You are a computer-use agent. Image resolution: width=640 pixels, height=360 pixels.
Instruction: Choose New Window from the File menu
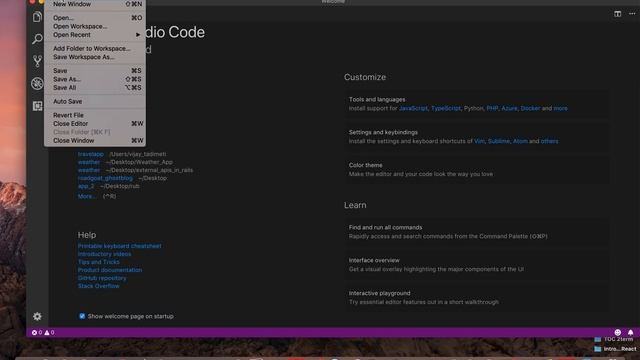(x=95, y=4)
